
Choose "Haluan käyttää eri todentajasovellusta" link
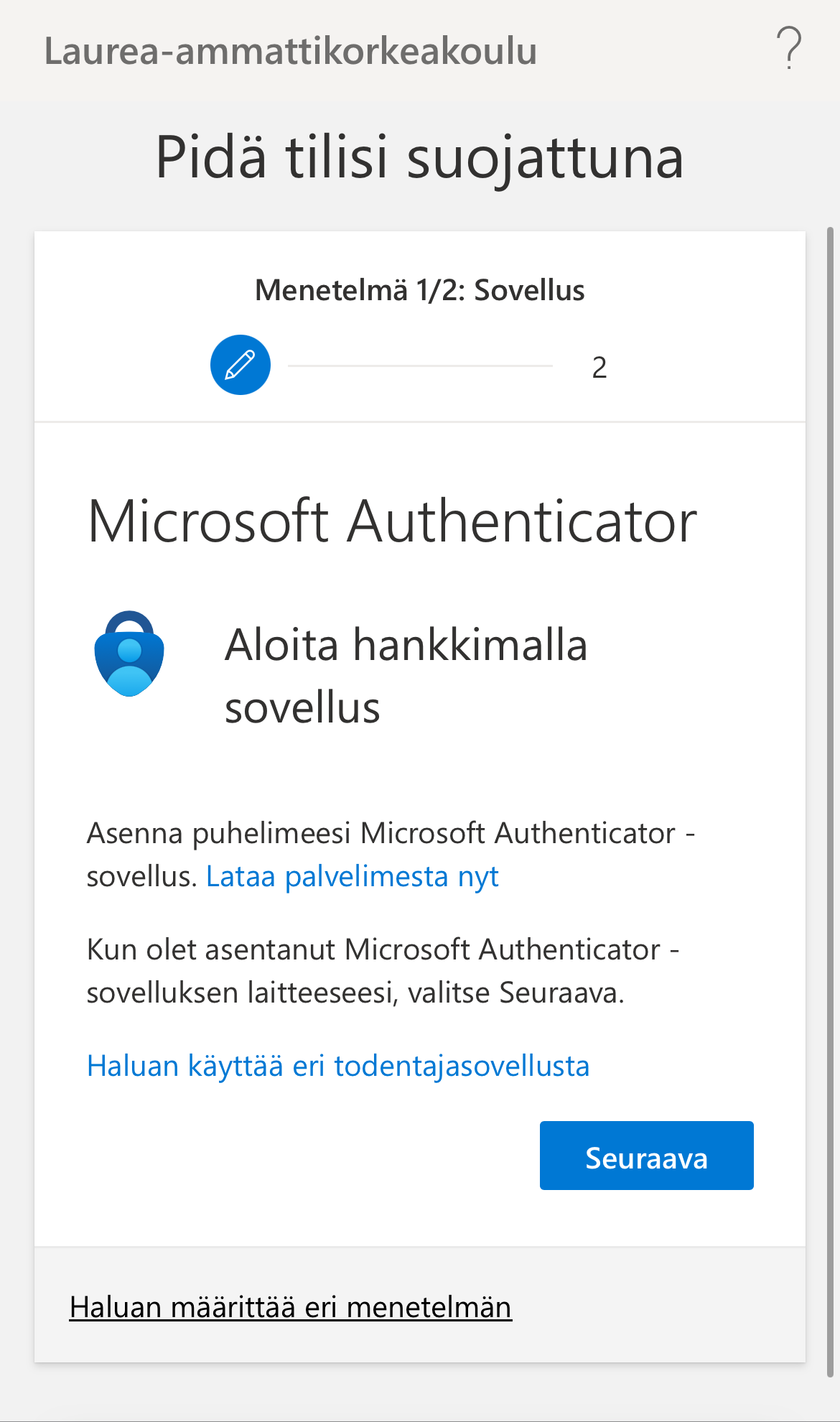(x=337, y=1066)
